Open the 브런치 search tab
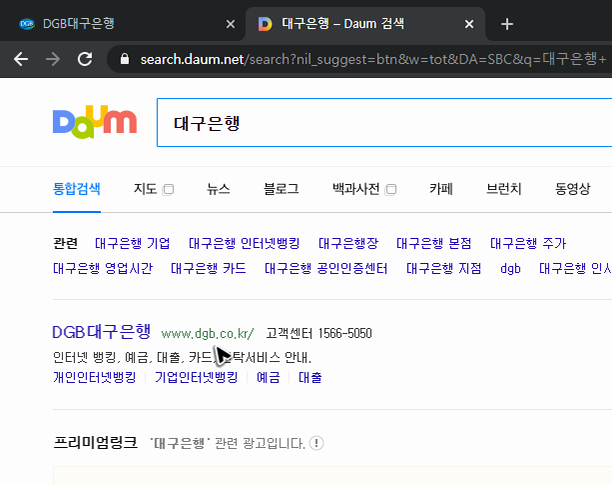The width and height of the screenshot is (612, 485). click(504, 189)
